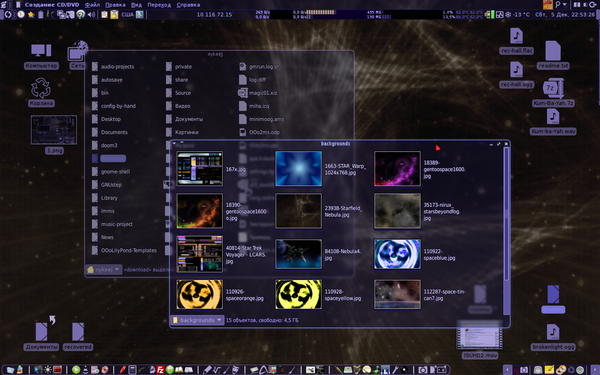Screen dimensions: 600x375
Task: Click the clipboard icon in top panel
Action: tap(104, 15)
